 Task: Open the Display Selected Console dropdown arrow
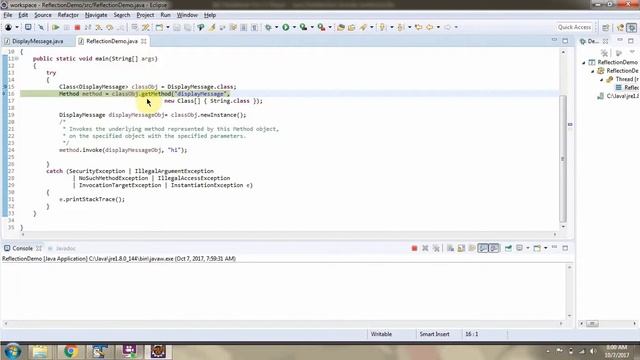pos(528,248)
